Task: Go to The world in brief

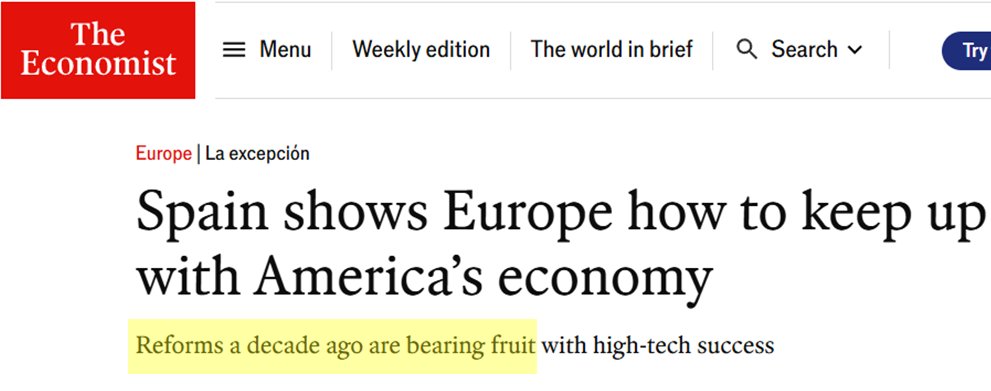Action: pos(612,49)
